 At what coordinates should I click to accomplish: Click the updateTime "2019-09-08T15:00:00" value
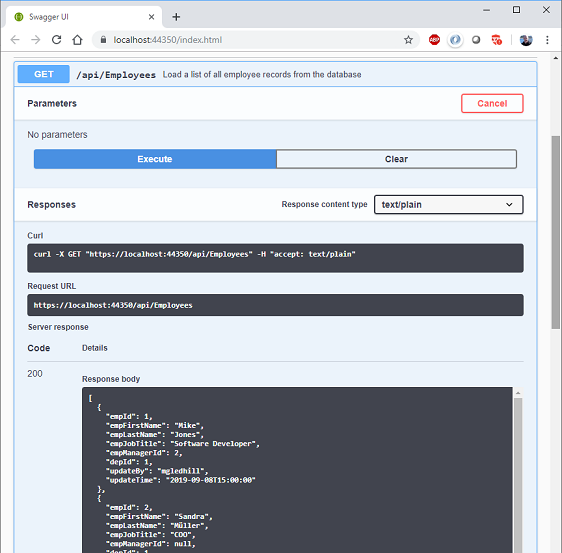click(211, 480)
